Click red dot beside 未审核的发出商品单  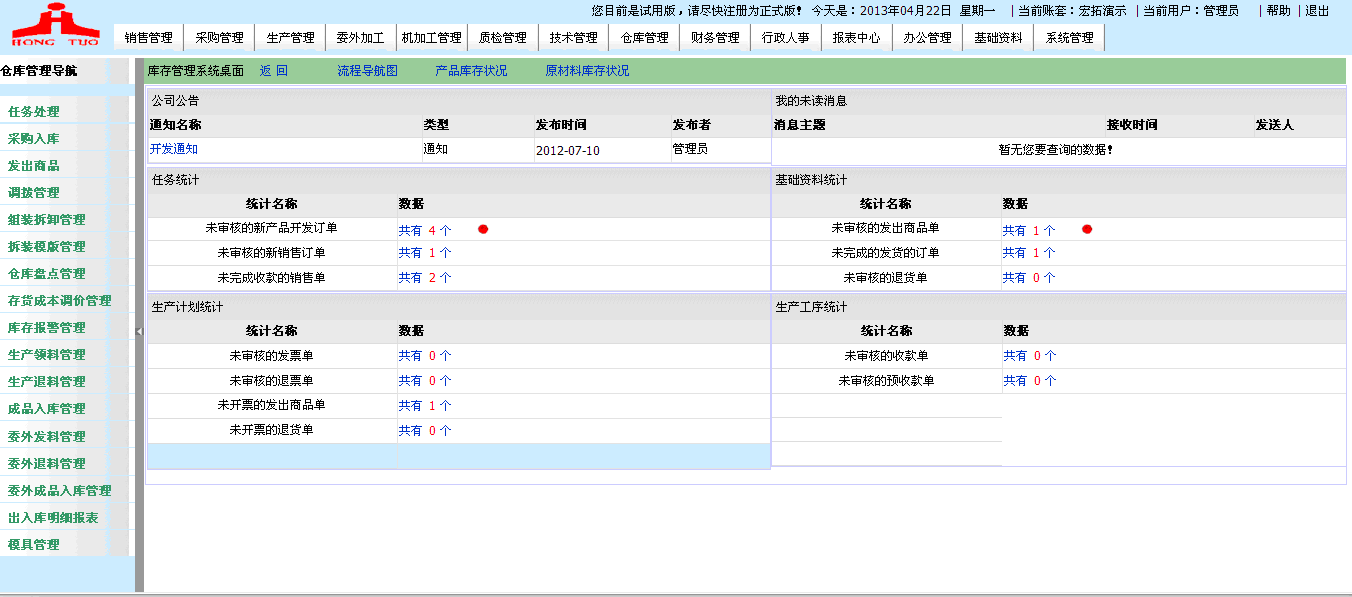pyautogui.click(x=1087, y=229)
